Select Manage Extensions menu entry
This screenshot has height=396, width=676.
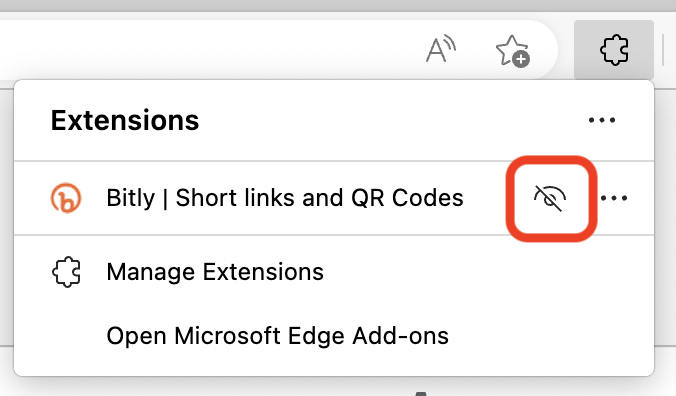334,272
